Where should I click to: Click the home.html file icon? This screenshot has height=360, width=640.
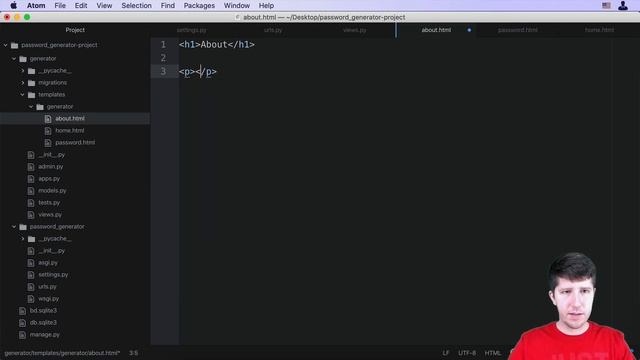48,131
